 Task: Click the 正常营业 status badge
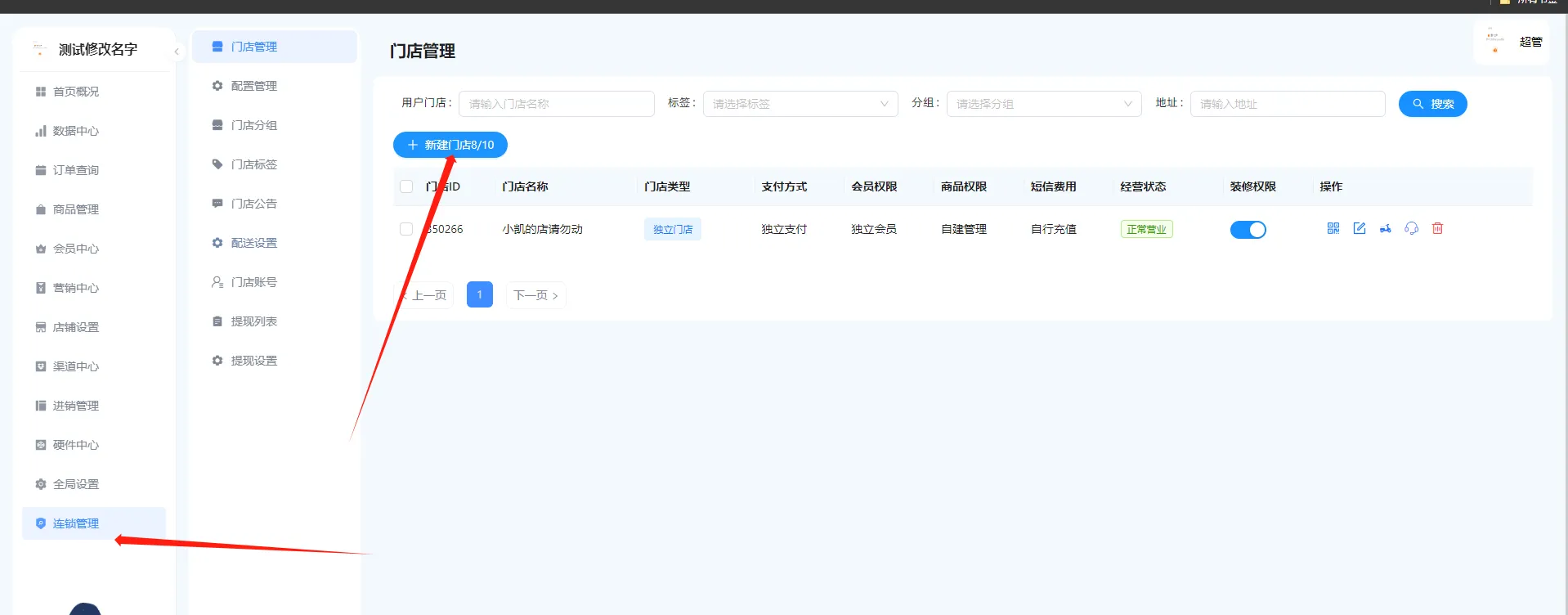coord(1146,230)
